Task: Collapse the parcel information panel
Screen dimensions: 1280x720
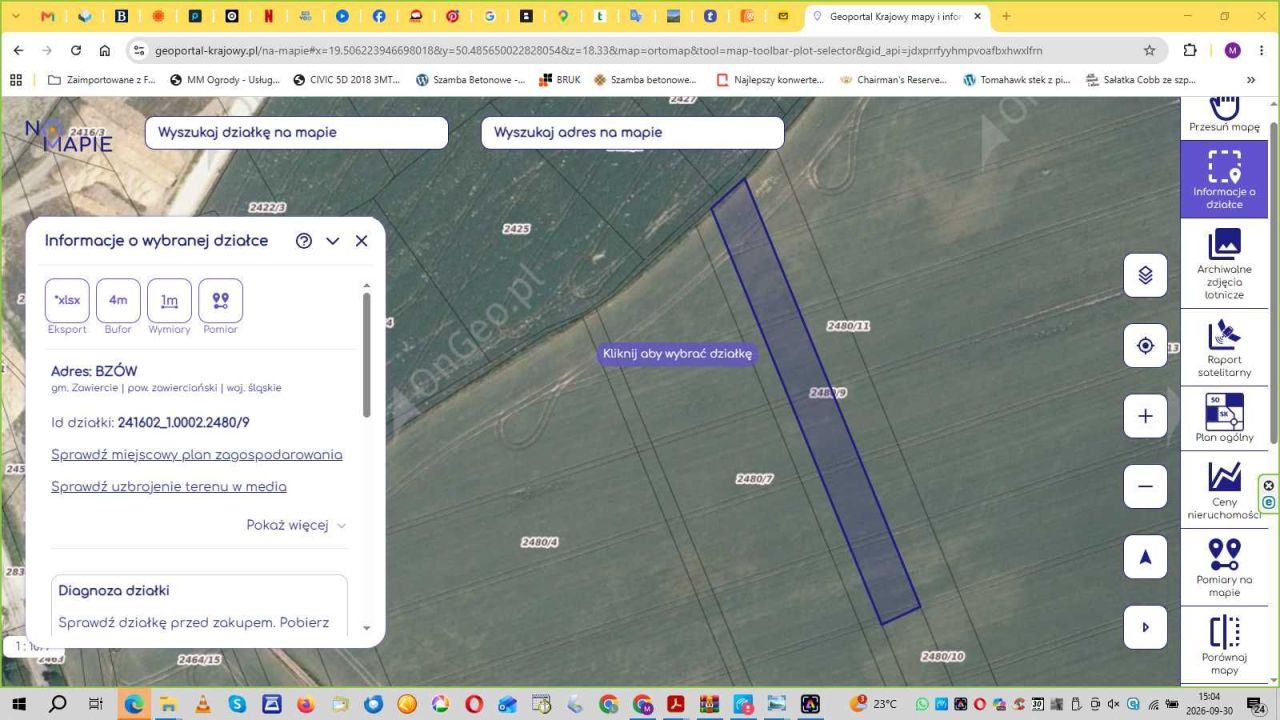Action: [333, 241]
